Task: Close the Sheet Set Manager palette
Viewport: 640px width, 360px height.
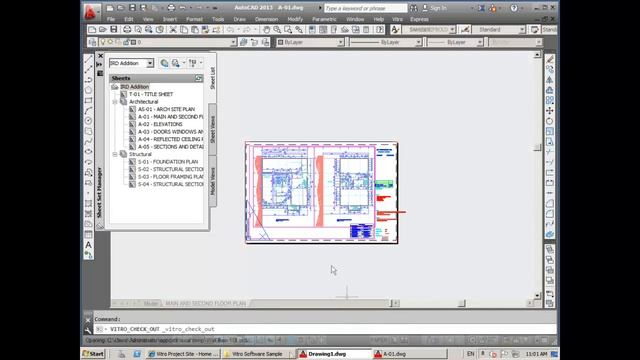Action: (x=100, y=56)
